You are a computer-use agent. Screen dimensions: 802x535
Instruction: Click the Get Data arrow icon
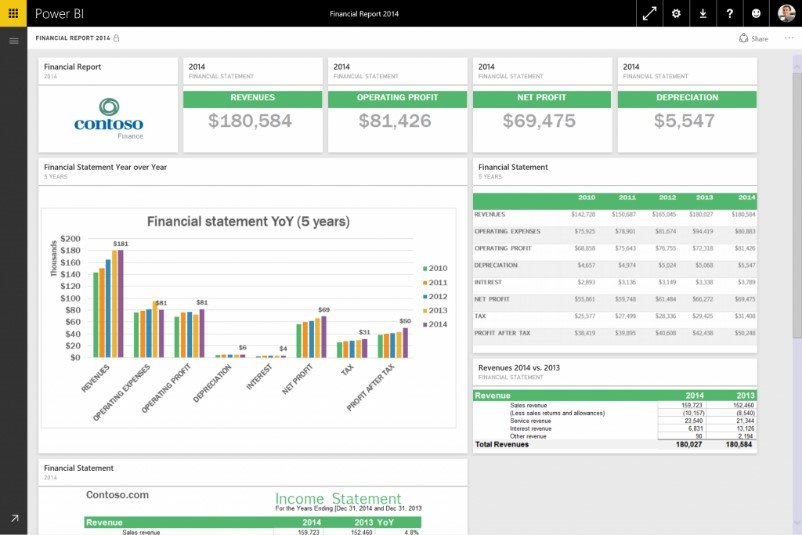(13, 518)
